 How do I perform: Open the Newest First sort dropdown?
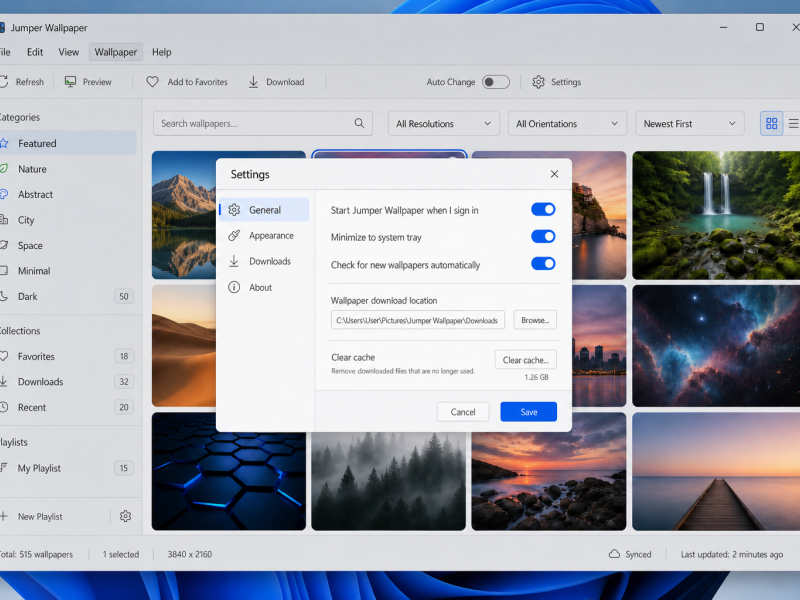tap(690, 123)
